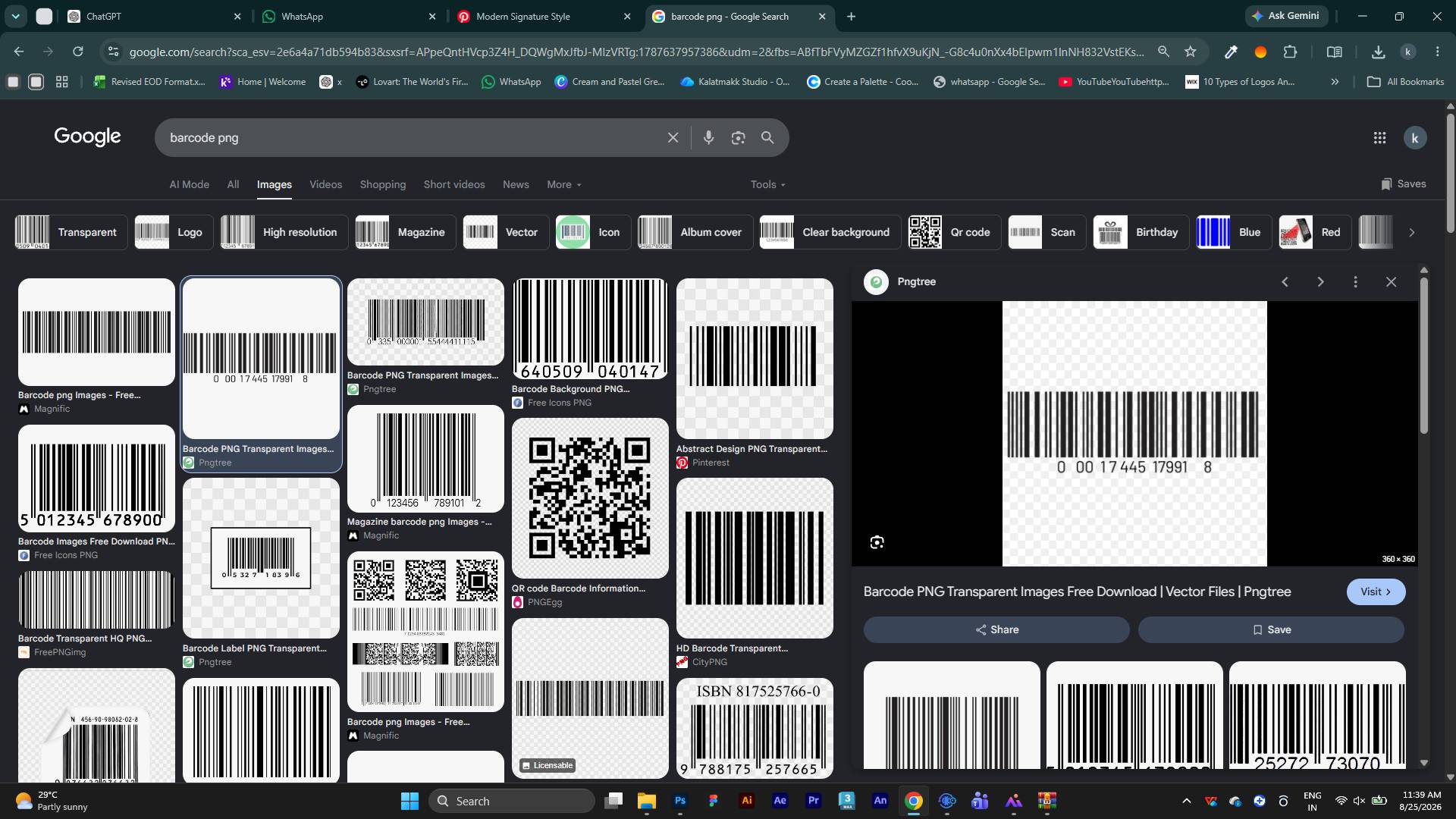
Task: Open Photoshop from the taskbar
Action: click(680, 801)
